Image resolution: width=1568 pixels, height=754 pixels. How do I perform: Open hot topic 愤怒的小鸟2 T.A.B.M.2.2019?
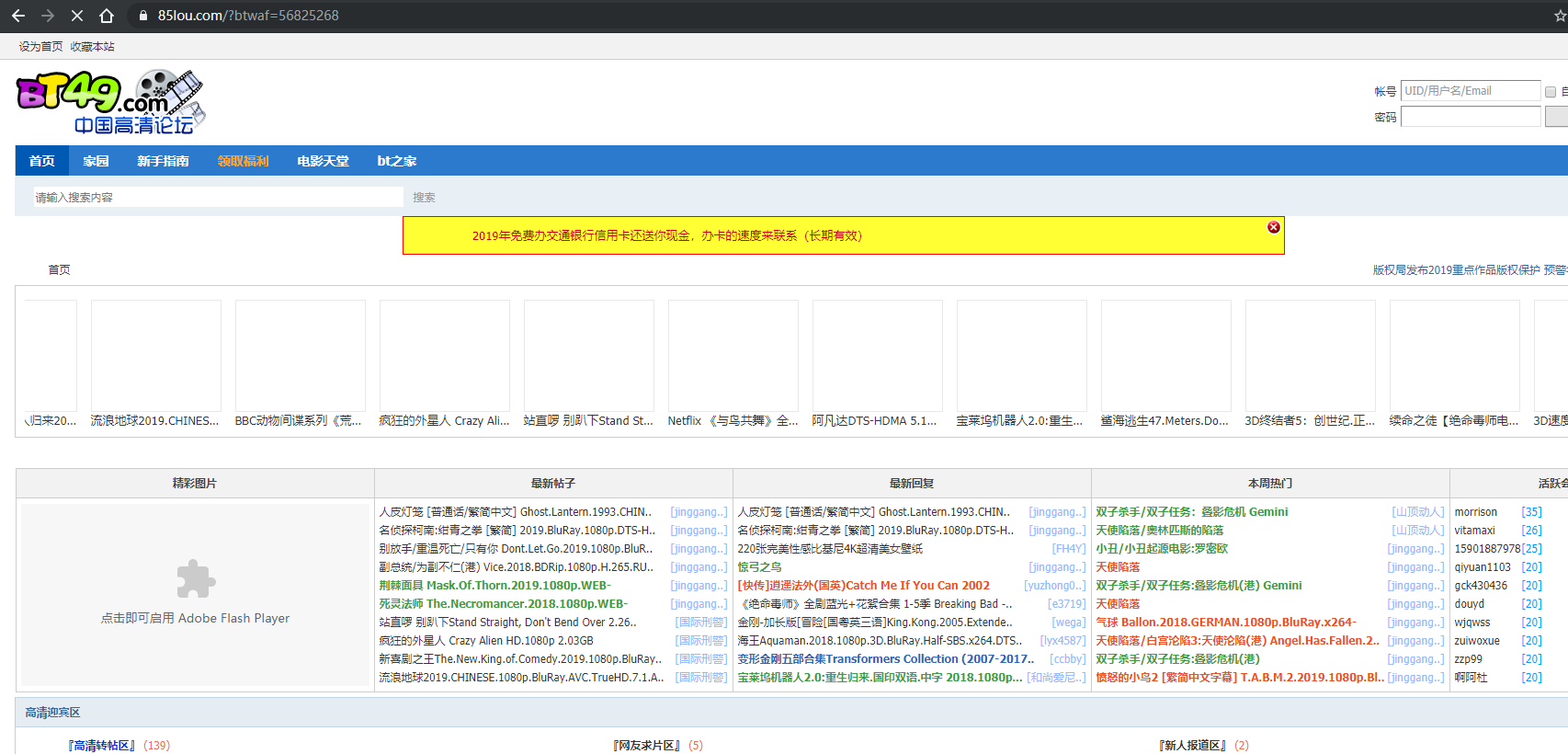point(1240,678)
